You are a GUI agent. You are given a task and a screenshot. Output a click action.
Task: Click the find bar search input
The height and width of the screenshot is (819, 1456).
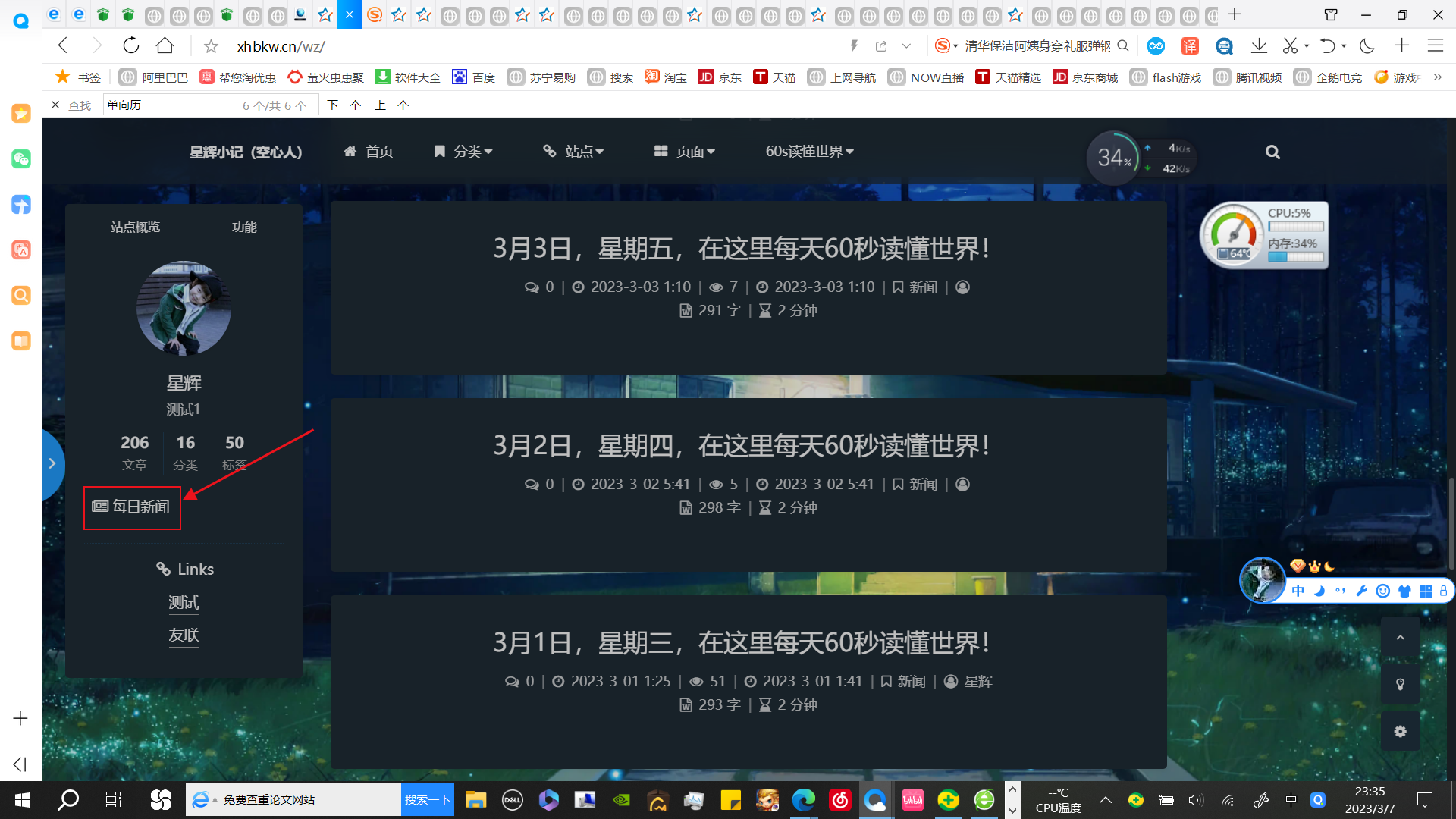(x=209, y=105)
